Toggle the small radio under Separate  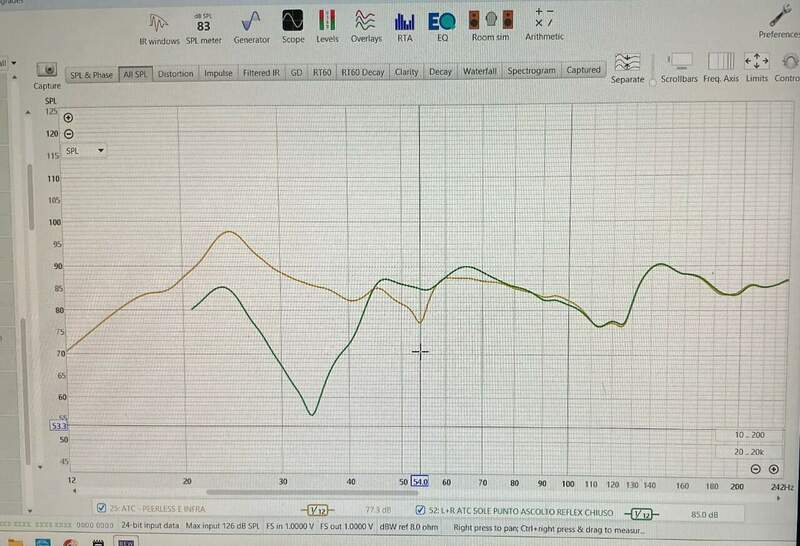coord(652,82)
